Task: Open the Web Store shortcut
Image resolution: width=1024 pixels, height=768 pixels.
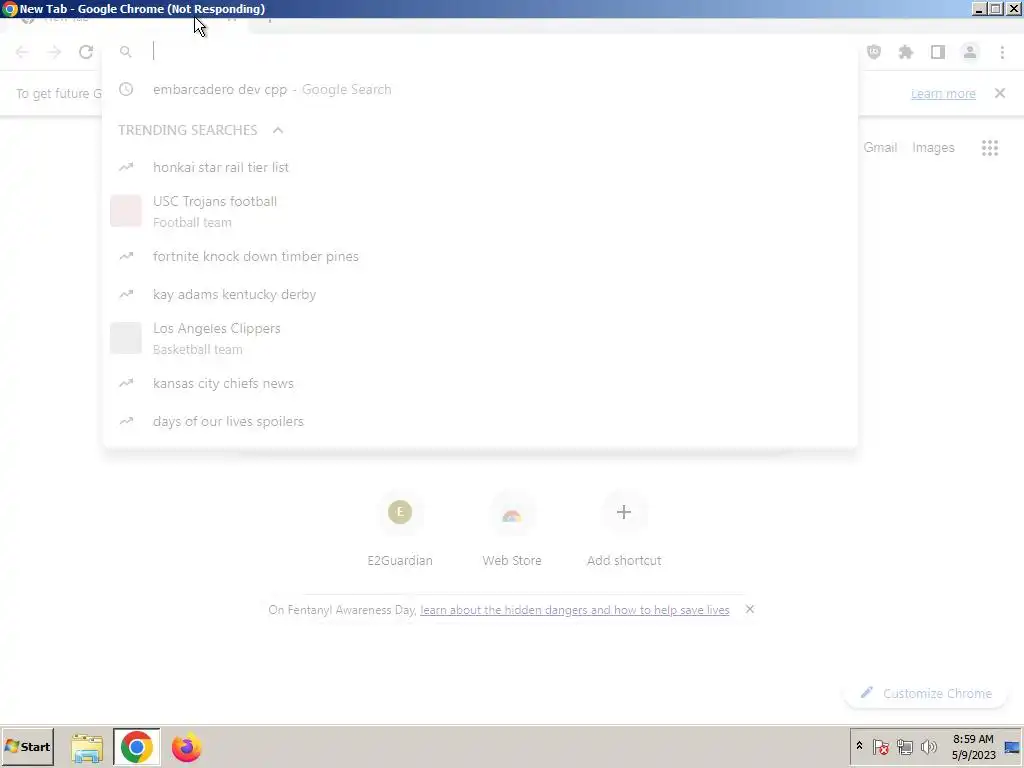Action: [x=512, y=529]
